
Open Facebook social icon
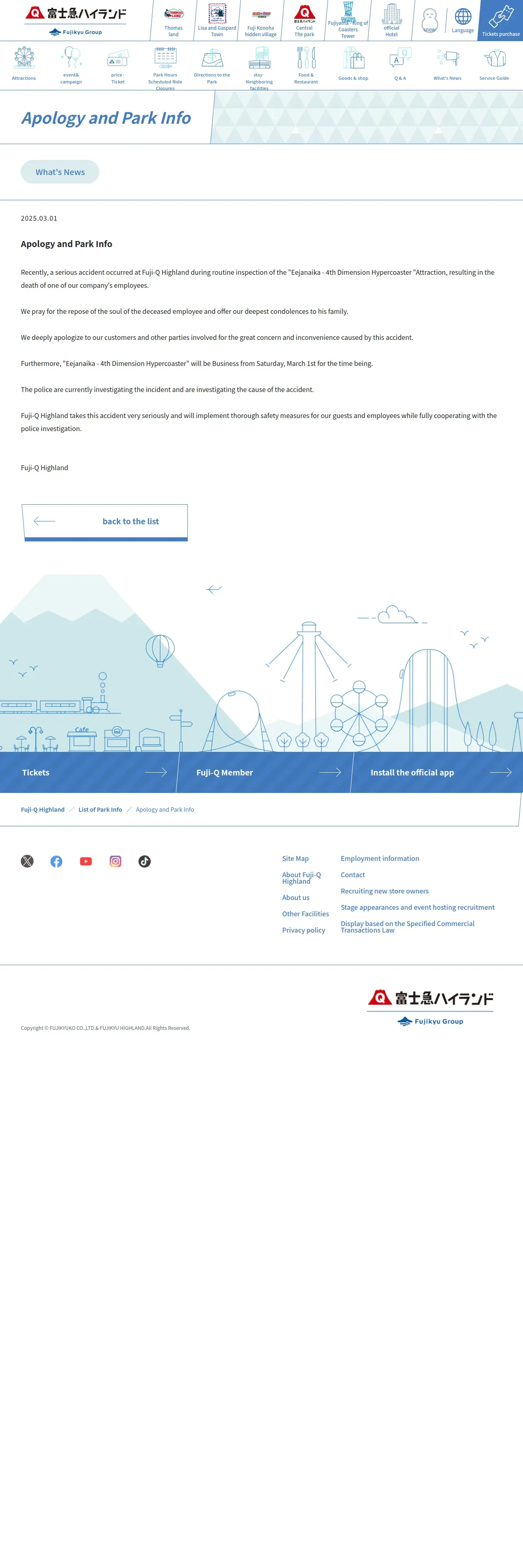[x=57, y=861]
